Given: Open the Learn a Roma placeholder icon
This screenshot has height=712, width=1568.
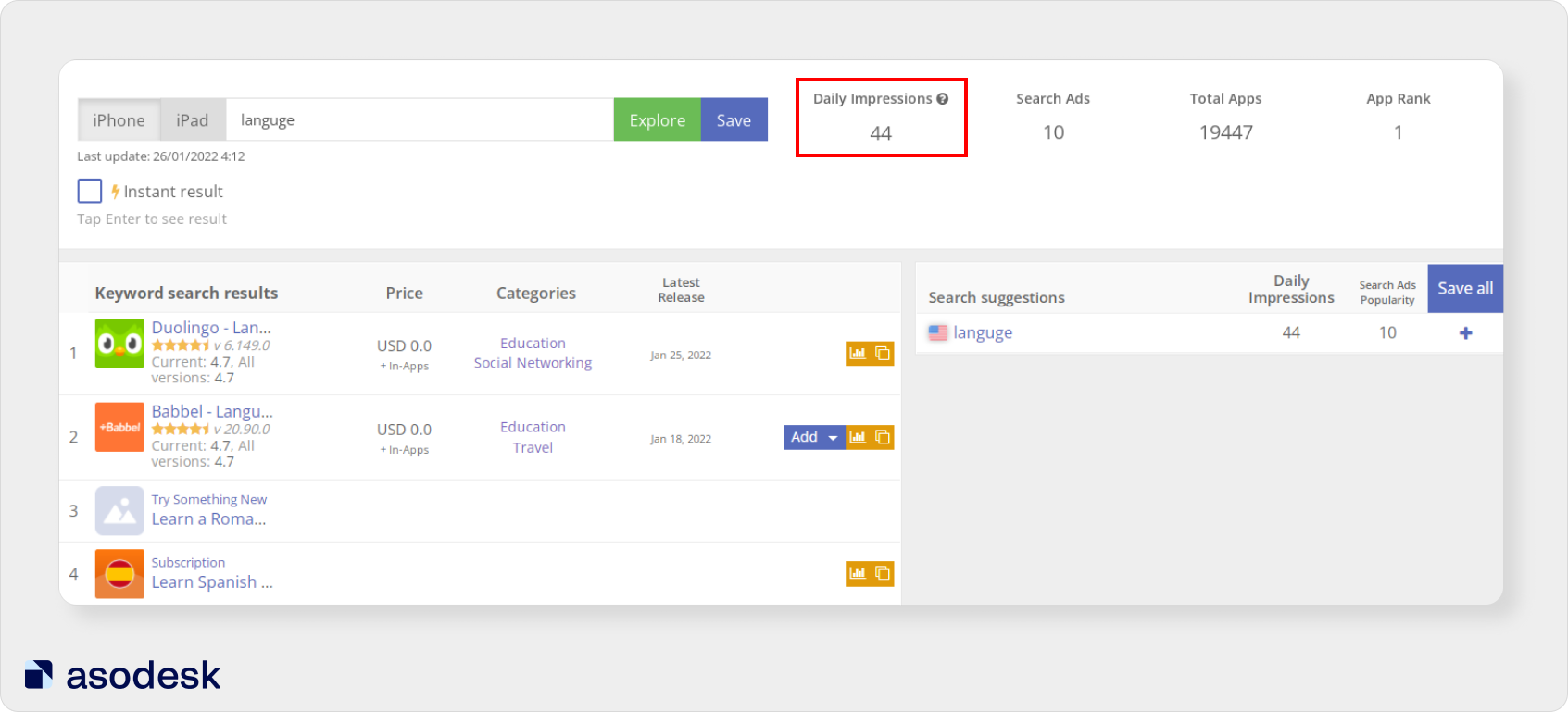Looking at the screenshot, I should (119, 511).
